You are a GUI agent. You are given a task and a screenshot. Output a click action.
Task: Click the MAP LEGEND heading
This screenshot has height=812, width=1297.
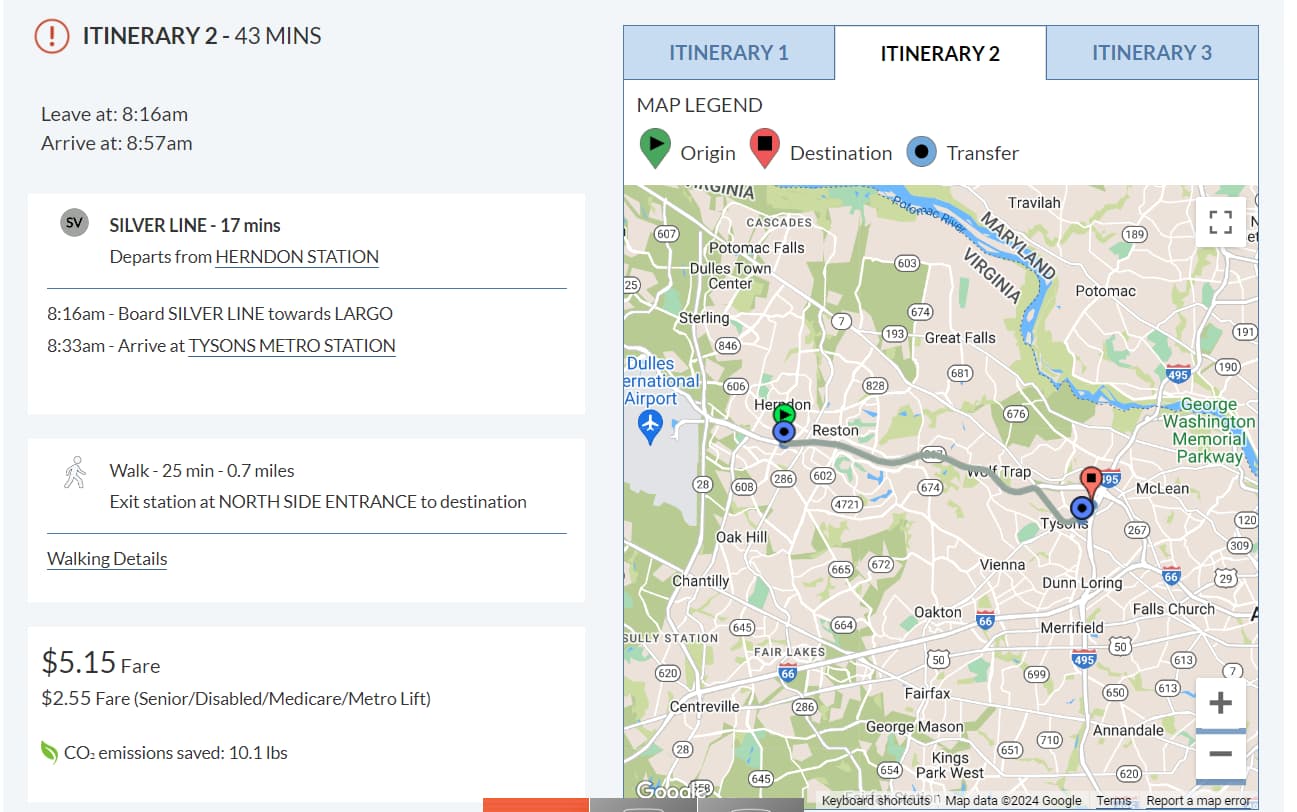coord(699,105)
